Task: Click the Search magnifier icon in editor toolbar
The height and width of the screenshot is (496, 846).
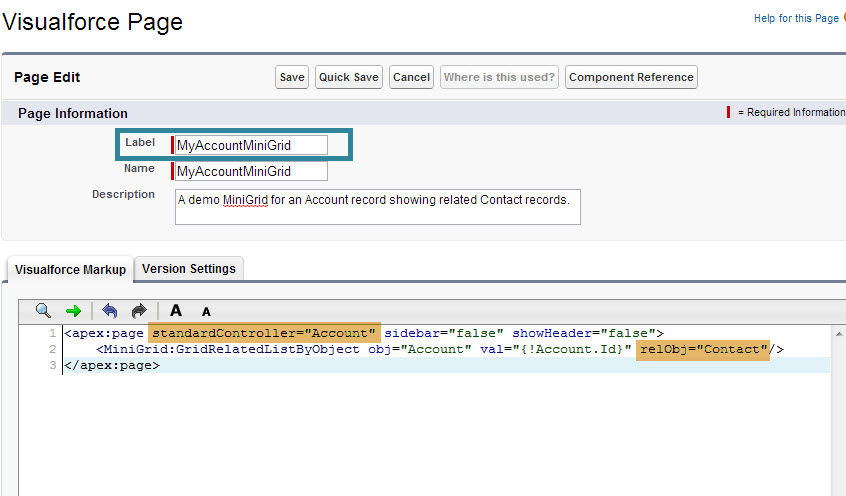Action: 43,311
